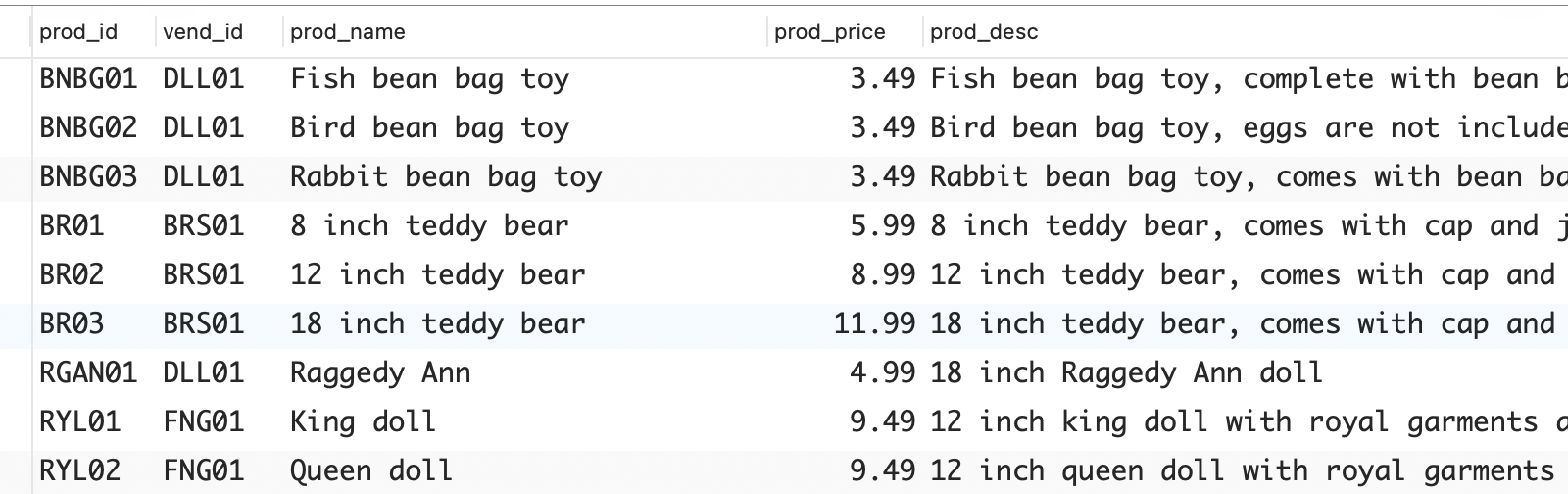Select the King doll name cell
The height and width of the screenshot is (494, 1568).
tap(363, 421)
